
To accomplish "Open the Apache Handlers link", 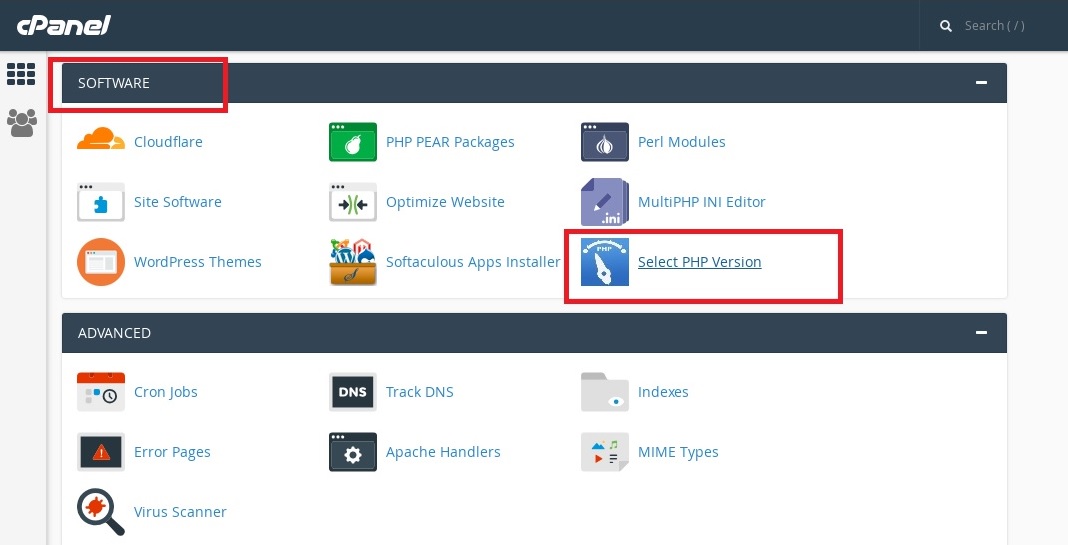I will pos(443,452).
